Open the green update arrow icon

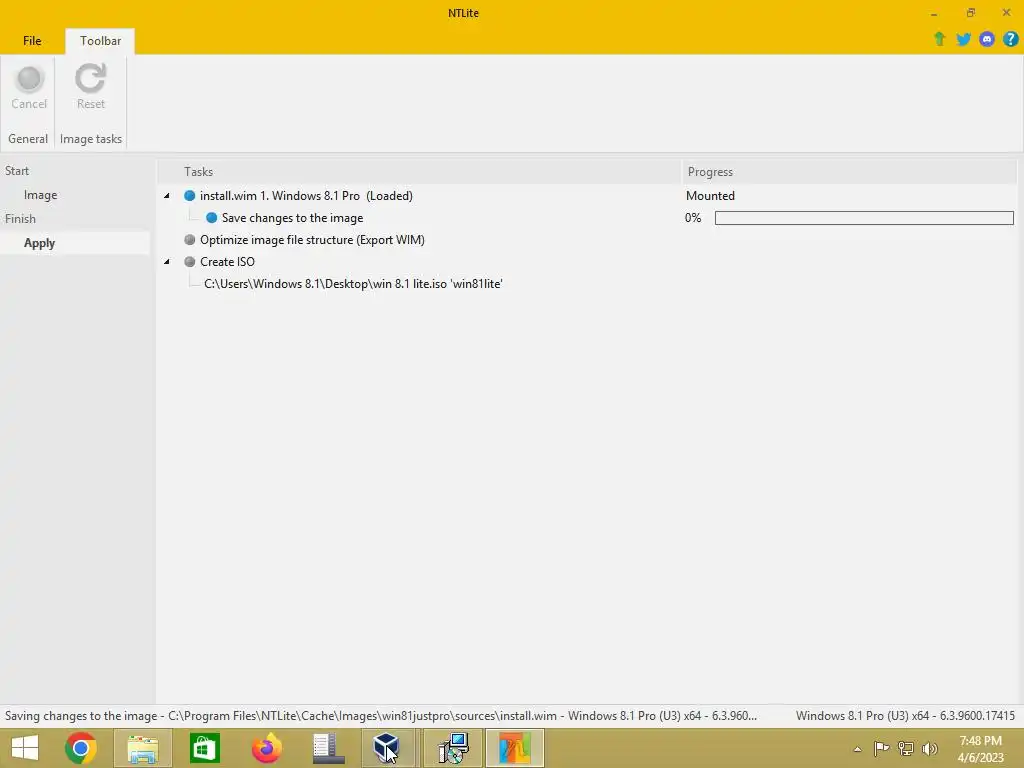[939, 39]
